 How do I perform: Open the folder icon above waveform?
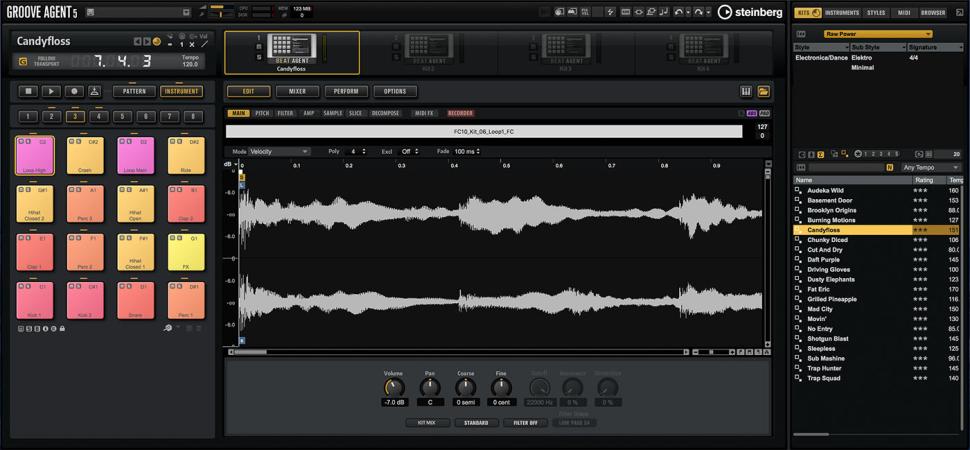(x=763, y=91)
